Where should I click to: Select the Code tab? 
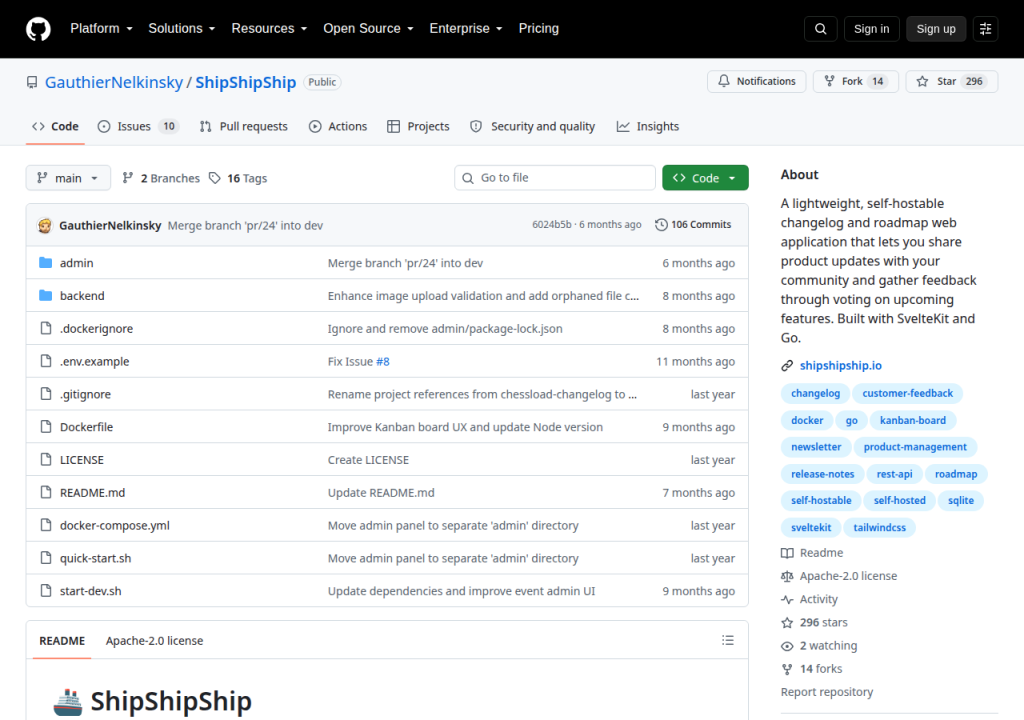pos(56,126)
